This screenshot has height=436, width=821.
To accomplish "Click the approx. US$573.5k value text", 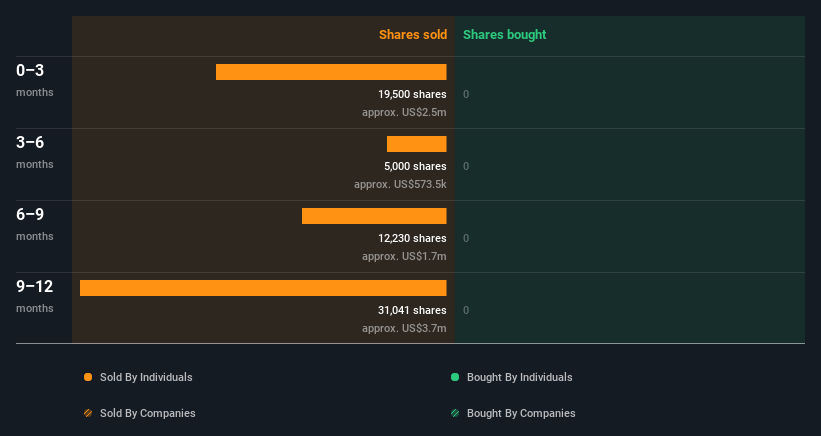I will 400,184.
